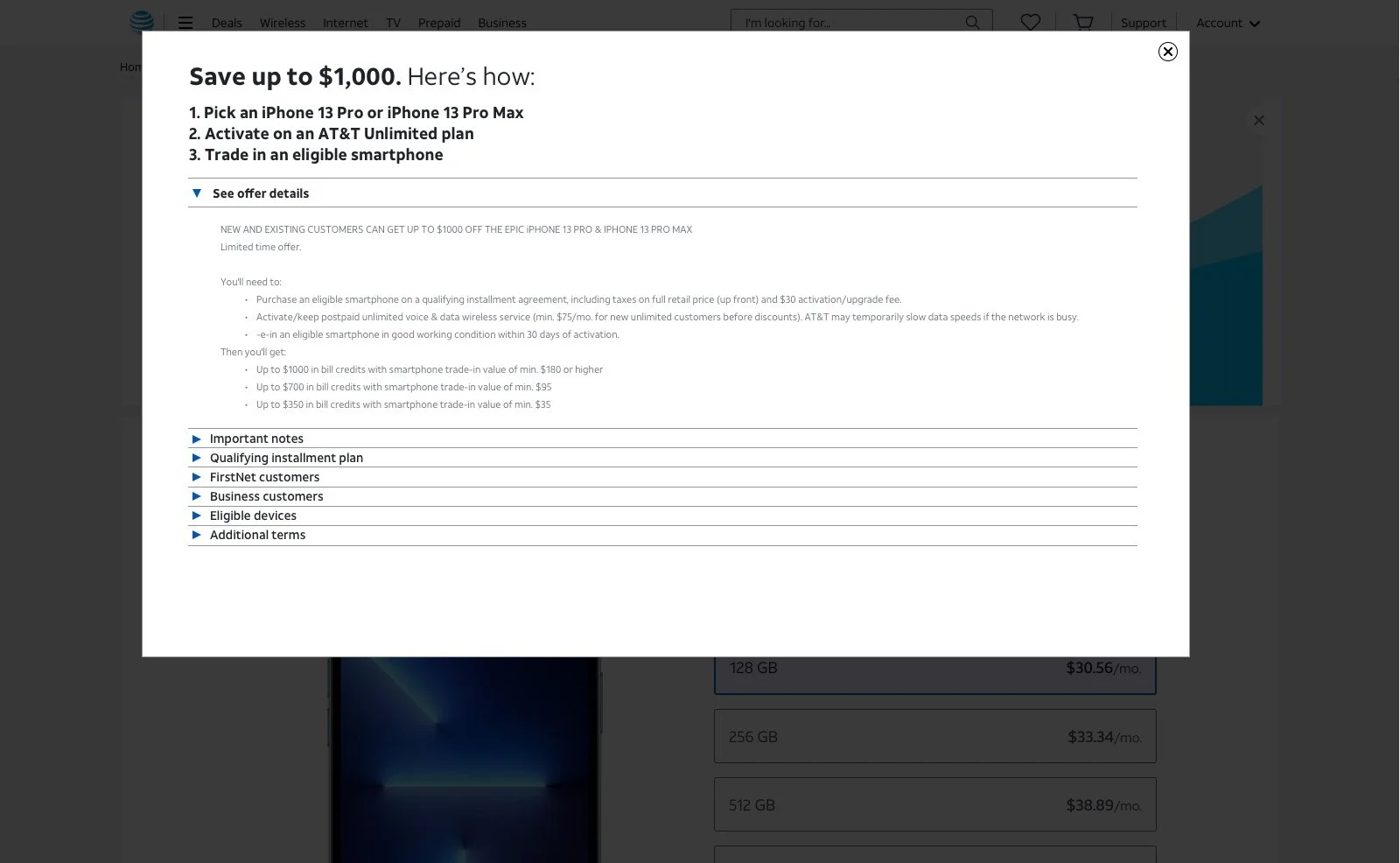Close the Save up to $1,000 offer modal
Screen dimensions: 1400x863
(x=1167, y=52)
